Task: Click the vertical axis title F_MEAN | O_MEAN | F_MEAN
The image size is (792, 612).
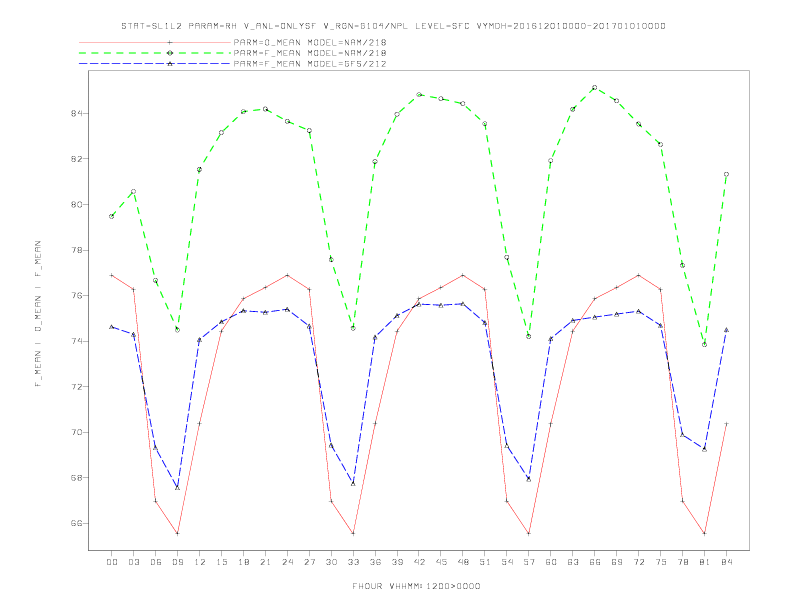Action: [38, 314]
